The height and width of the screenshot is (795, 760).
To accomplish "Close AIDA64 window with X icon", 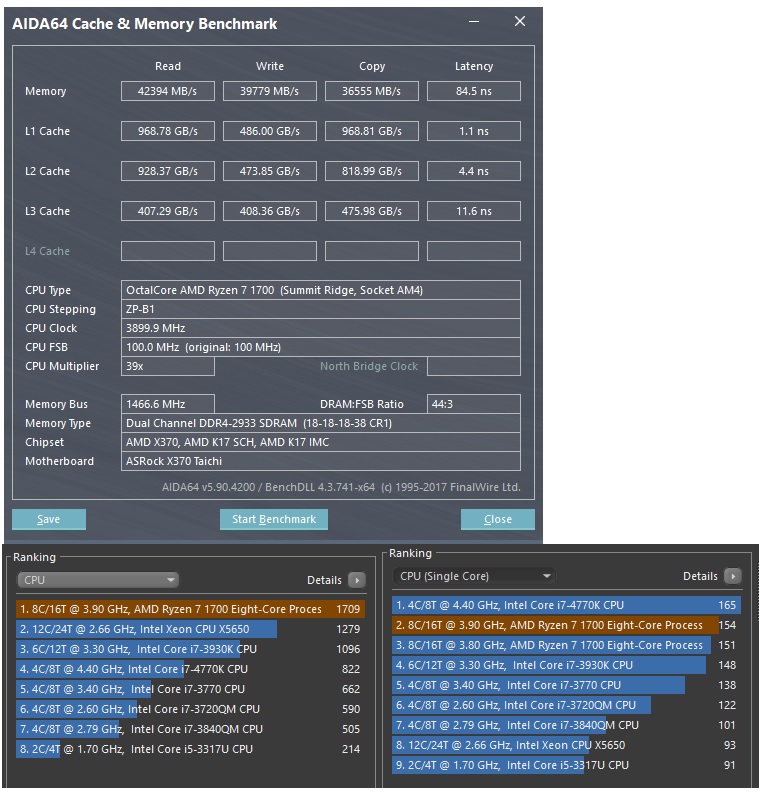I will 520,21.
